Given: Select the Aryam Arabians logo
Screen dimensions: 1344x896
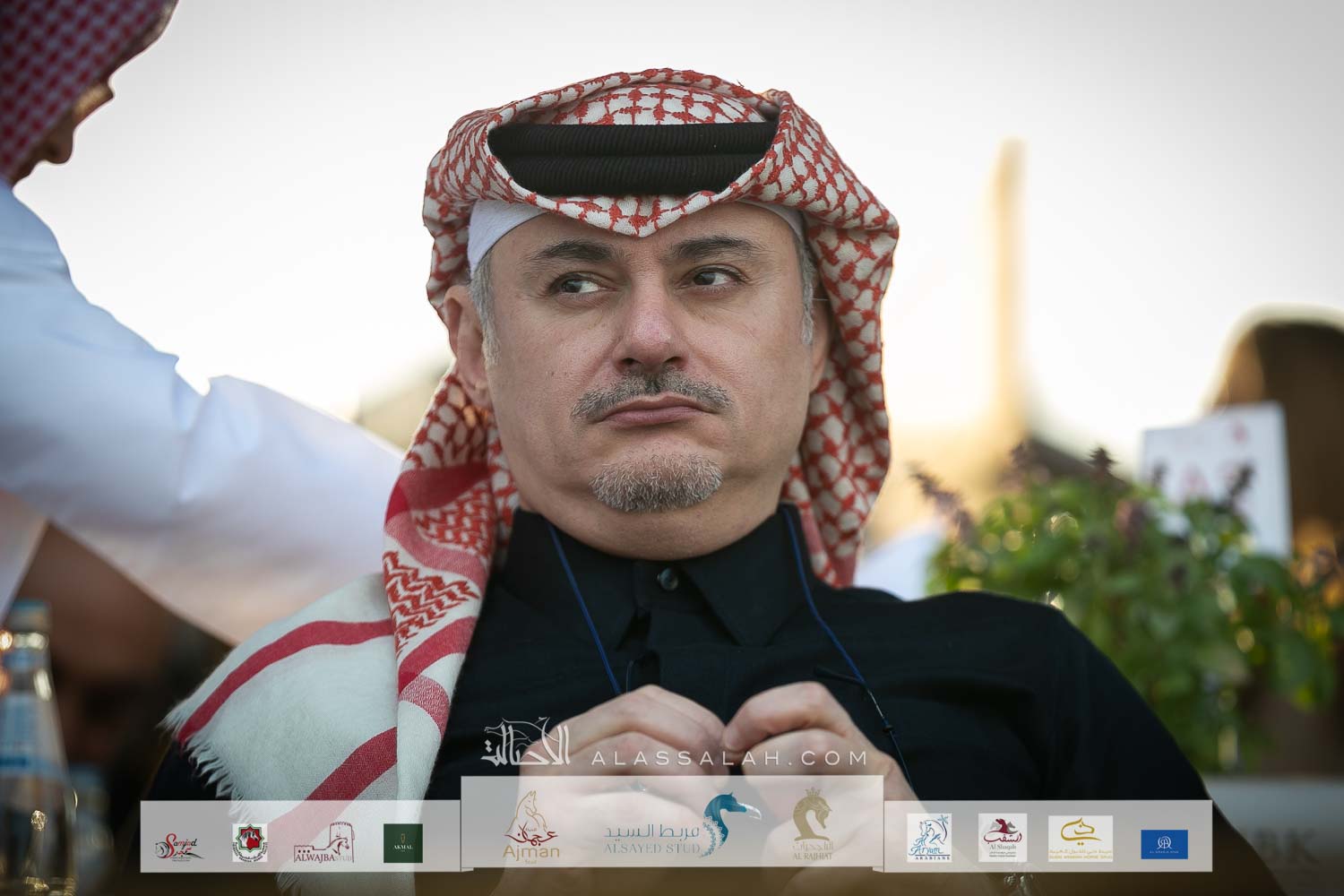Looking at the screenshot, I should point(929,840).
